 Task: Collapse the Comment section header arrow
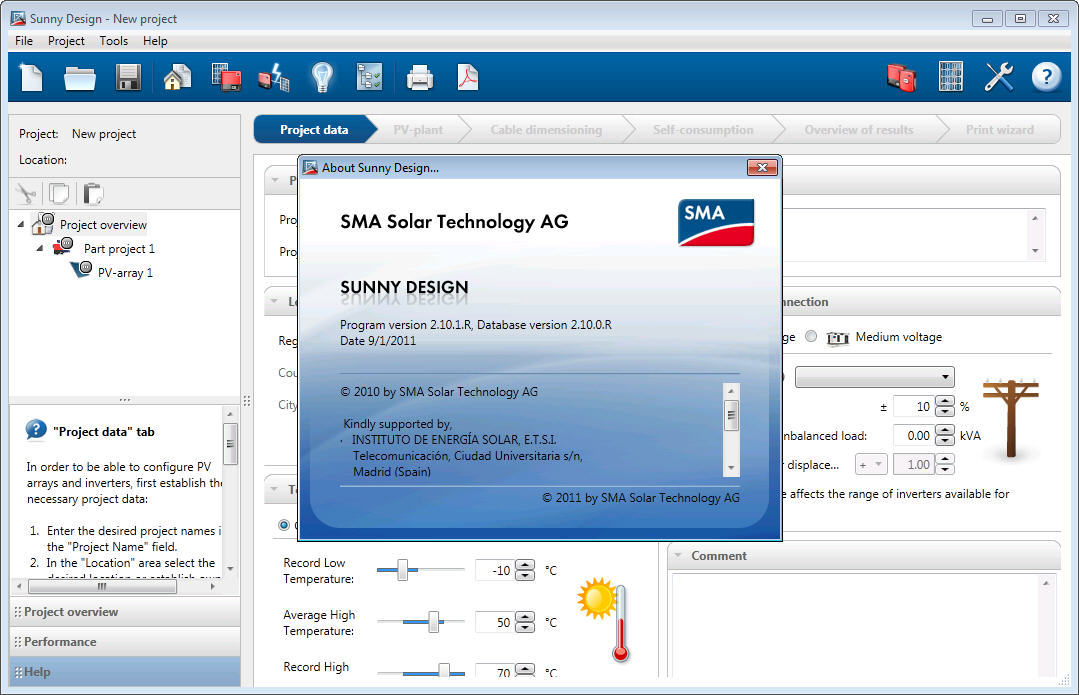(677, 556)
